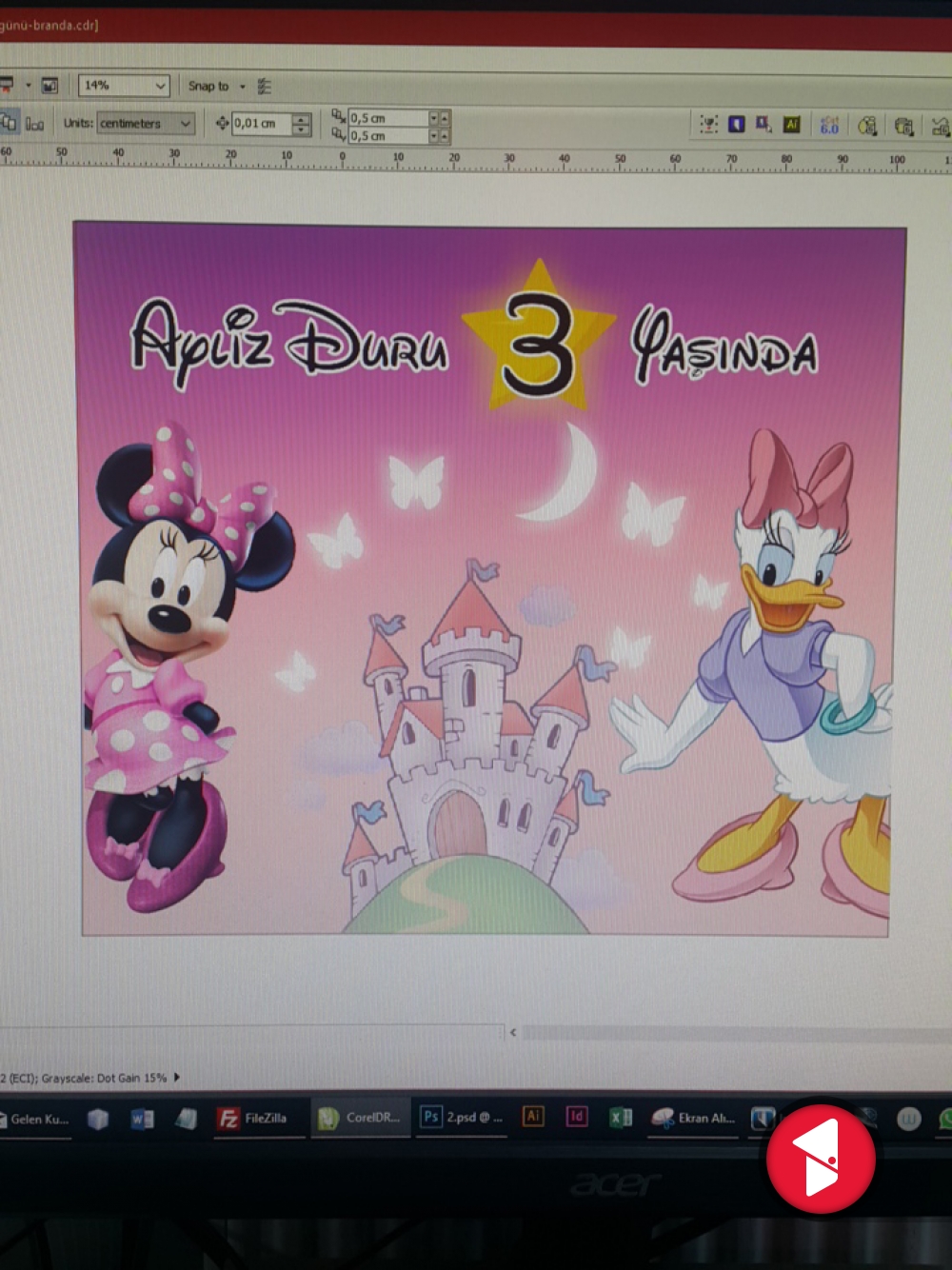This screenshot has height=1270, width=952.
Task: Click the screen icon left of zoom box
Action: [x=50, y=86]
